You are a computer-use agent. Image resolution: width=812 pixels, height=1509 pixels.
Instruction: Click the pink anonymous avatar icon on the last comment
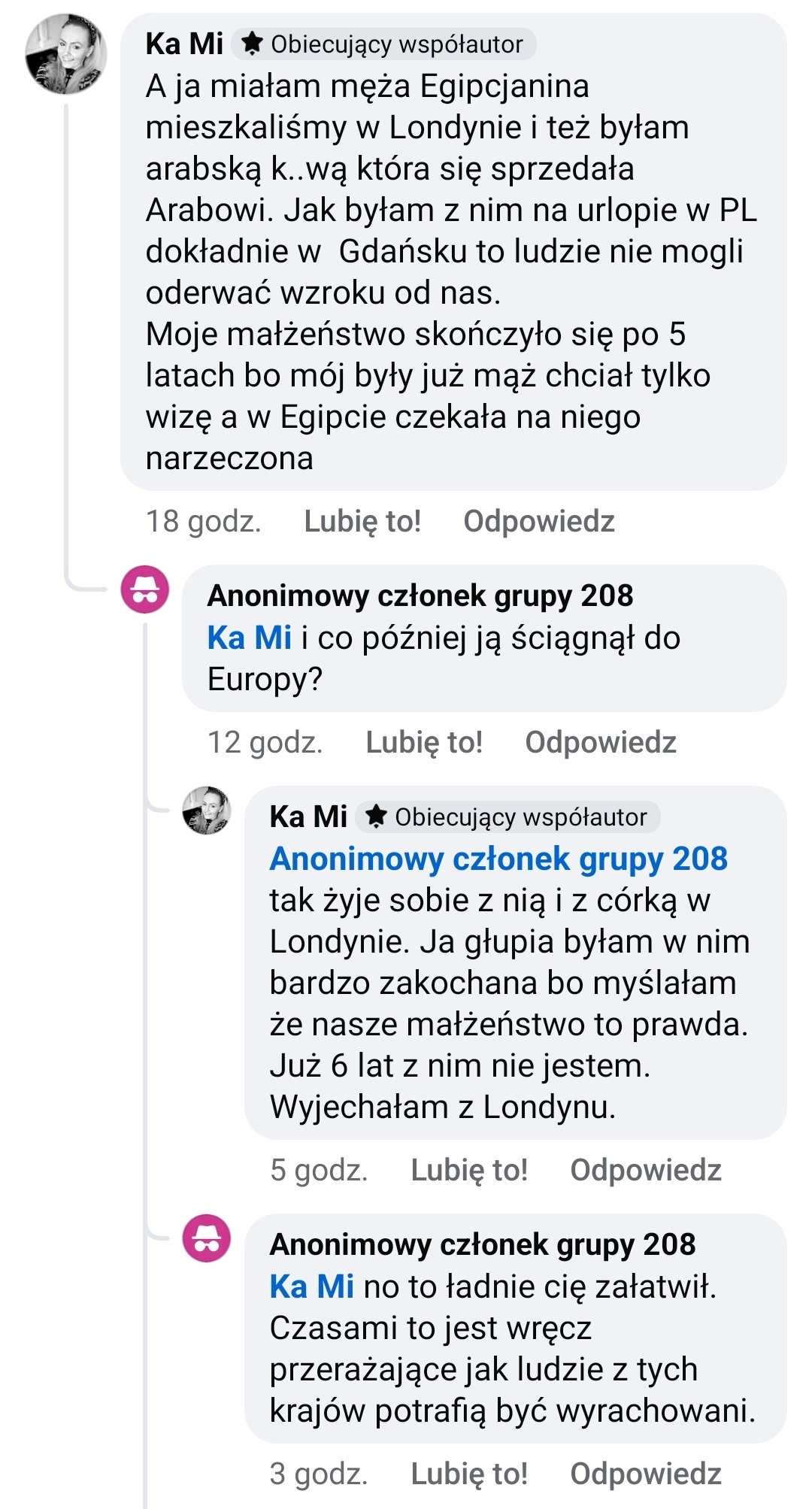207,1238
